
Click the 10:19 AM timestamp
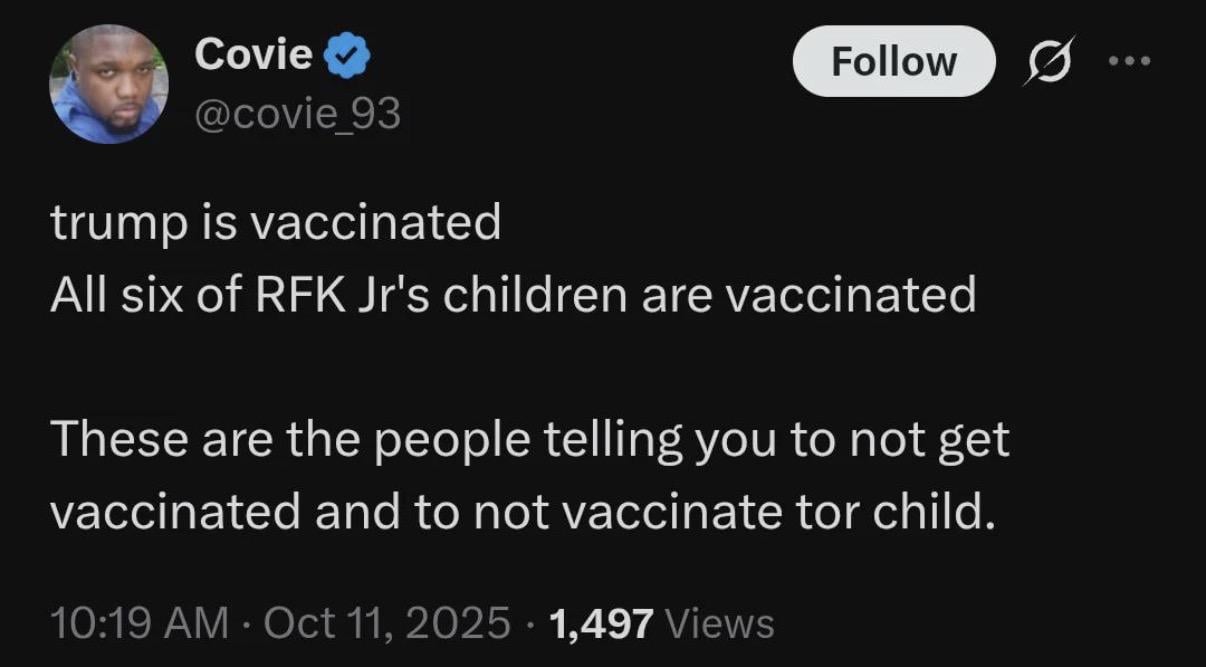(138, 623)
